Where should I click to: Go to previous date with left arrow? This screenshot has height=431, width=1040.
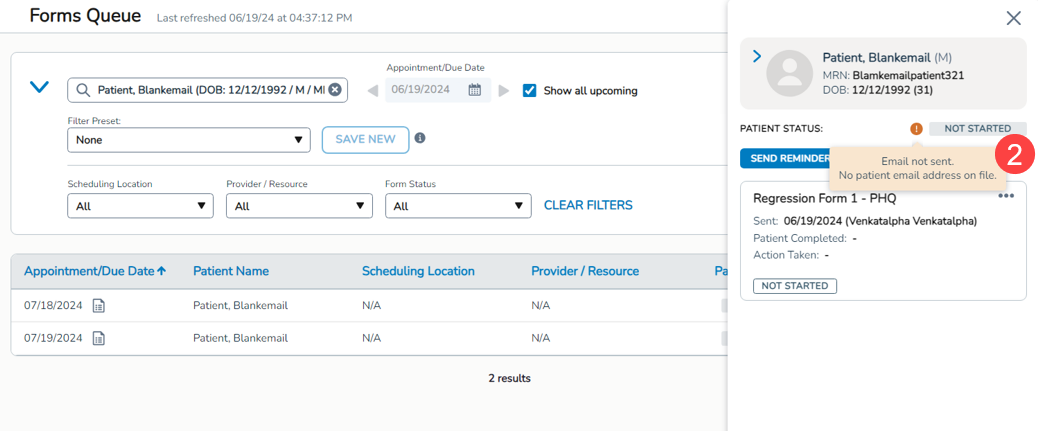click(x=373, y=91)
